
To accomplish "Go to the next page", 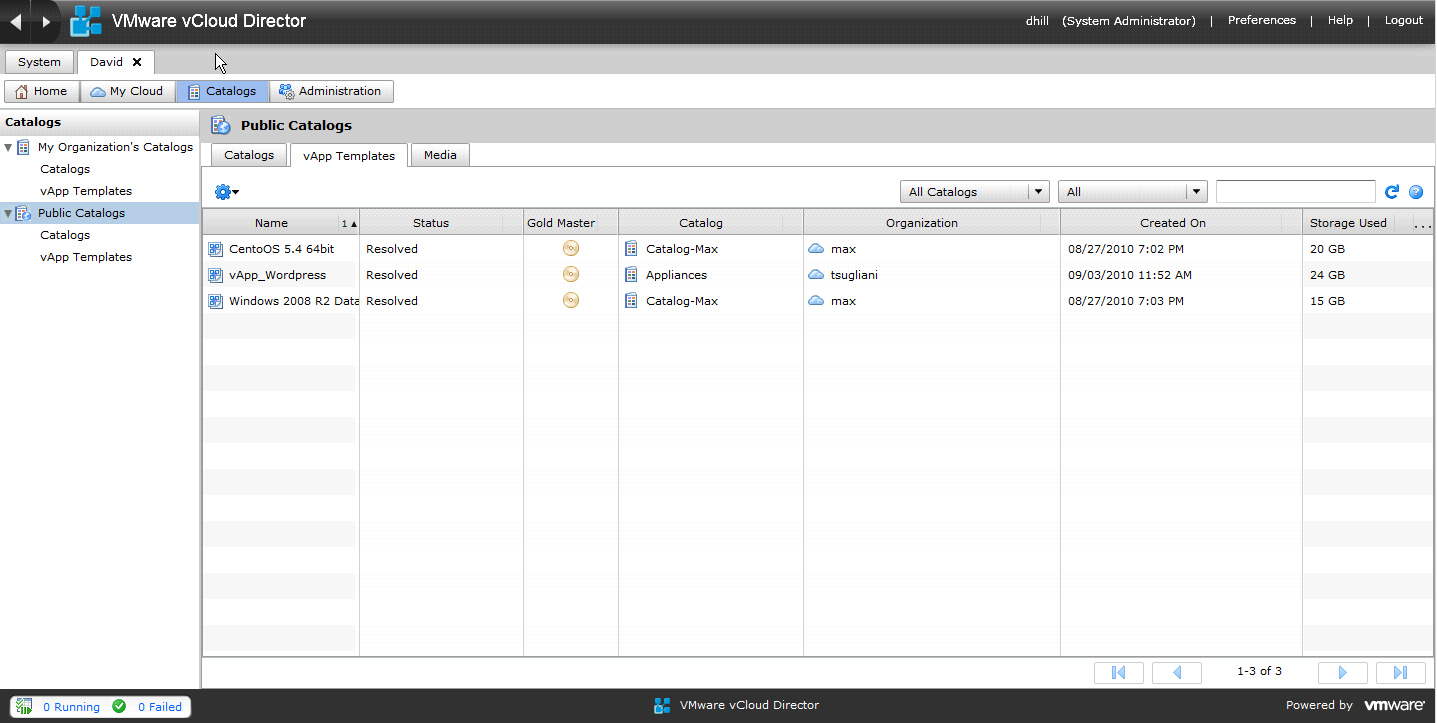I will (x=1343, y=672).
